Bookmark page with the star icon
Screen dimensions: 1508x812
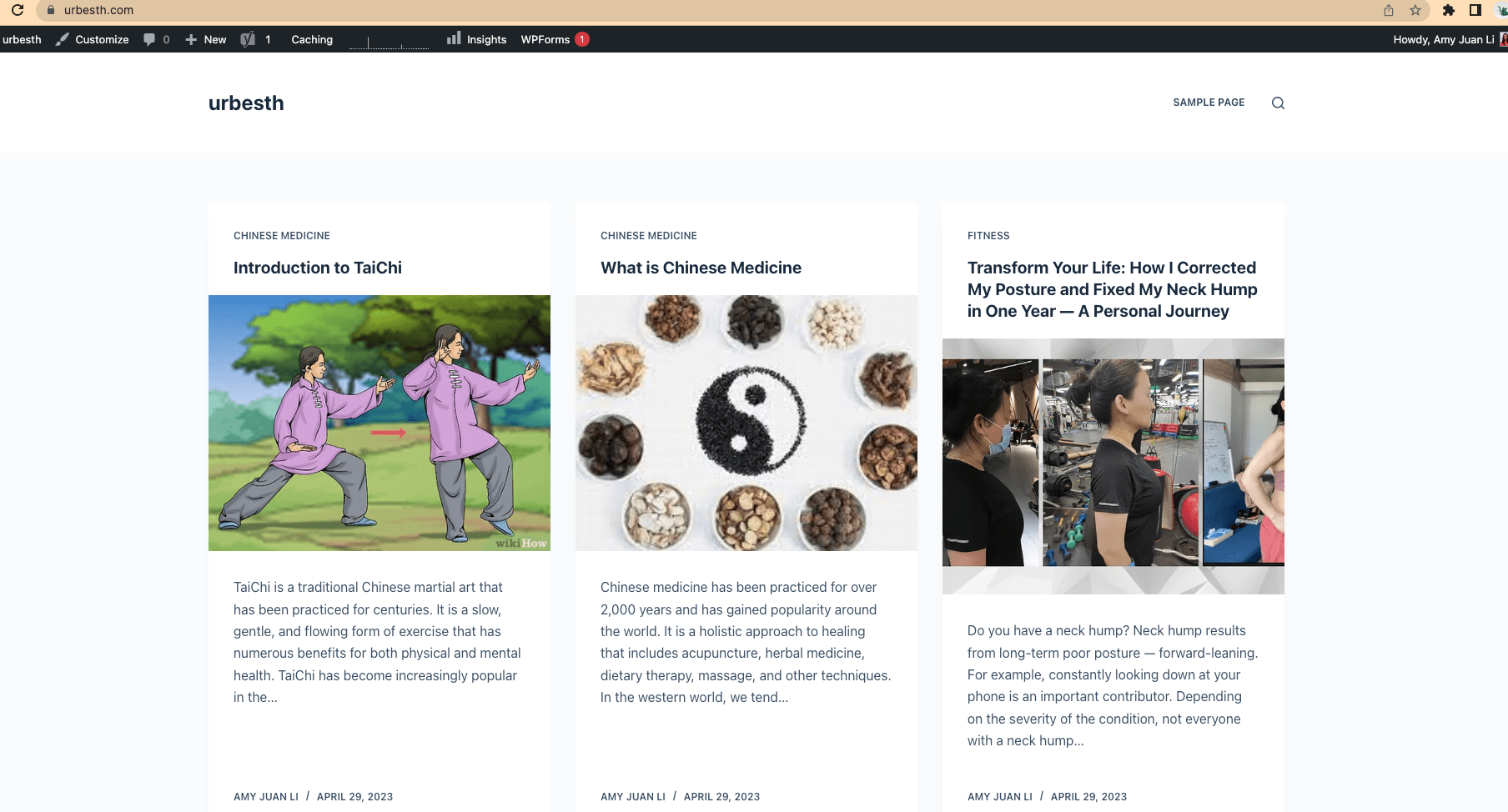[x=1415, y=10]
